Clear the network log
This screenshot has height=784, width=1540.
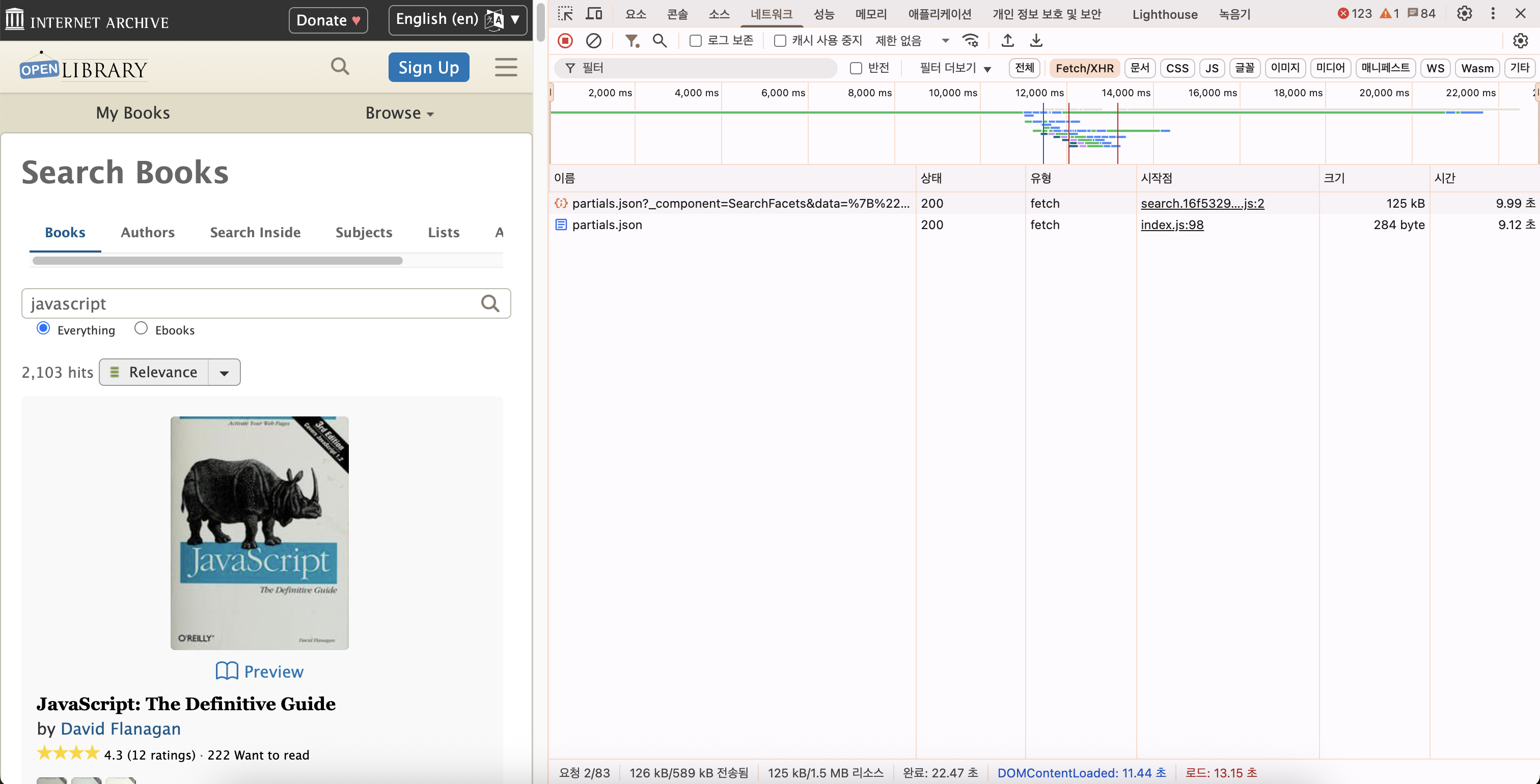click(x=593, y=41)
